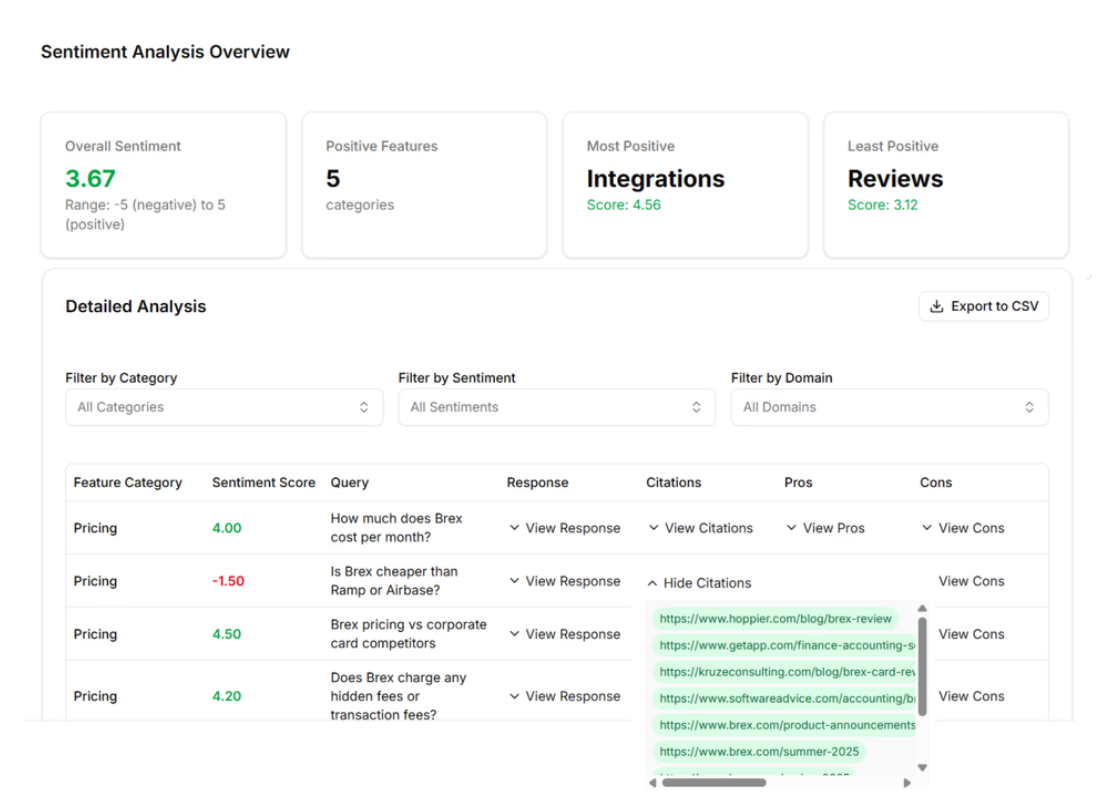Open the Filter by Domain dropdown

click(x=889, y=407)
